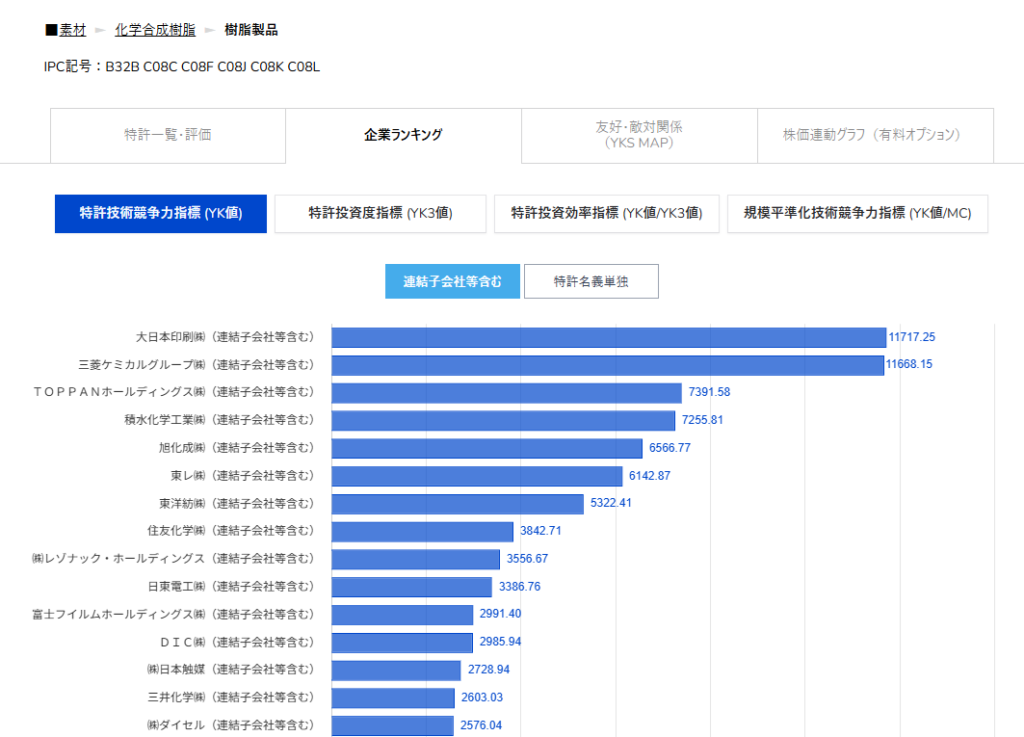Toggle 特許名義単独 view
The image size is (1024, 737).
pos(591,281)
